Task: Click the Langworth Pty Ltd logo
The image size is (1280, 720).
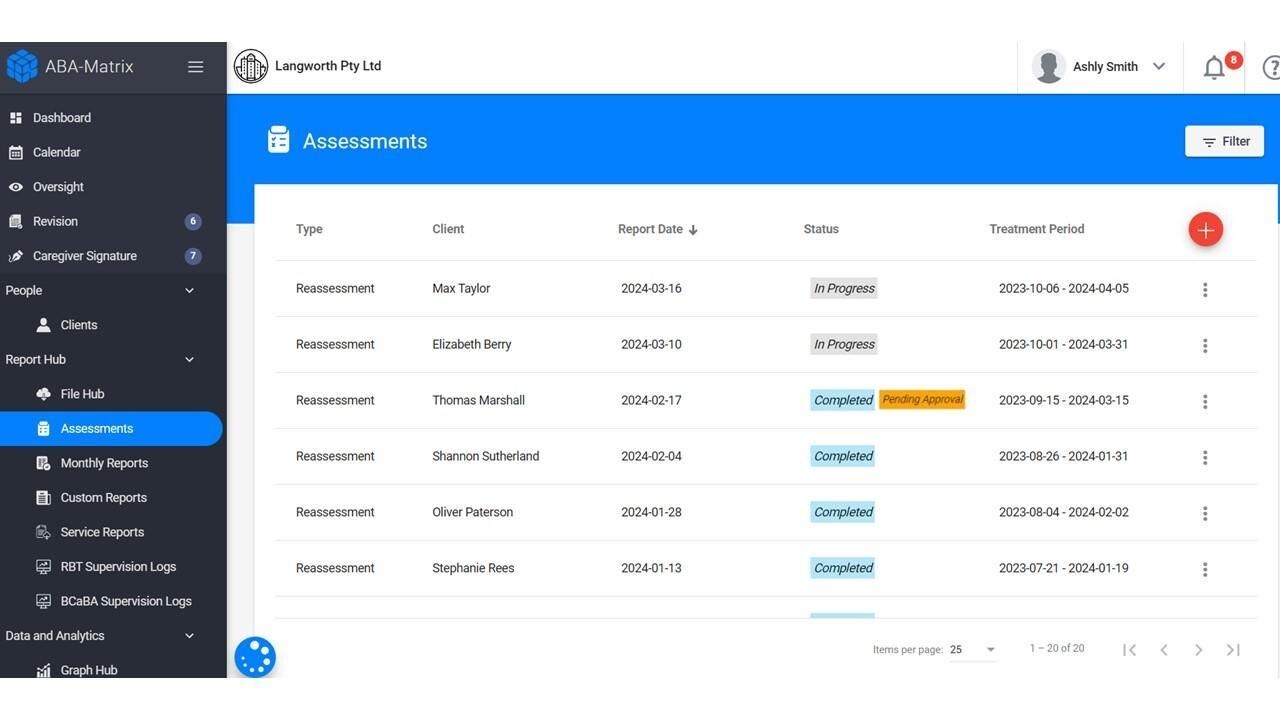Action: [251, 65]
